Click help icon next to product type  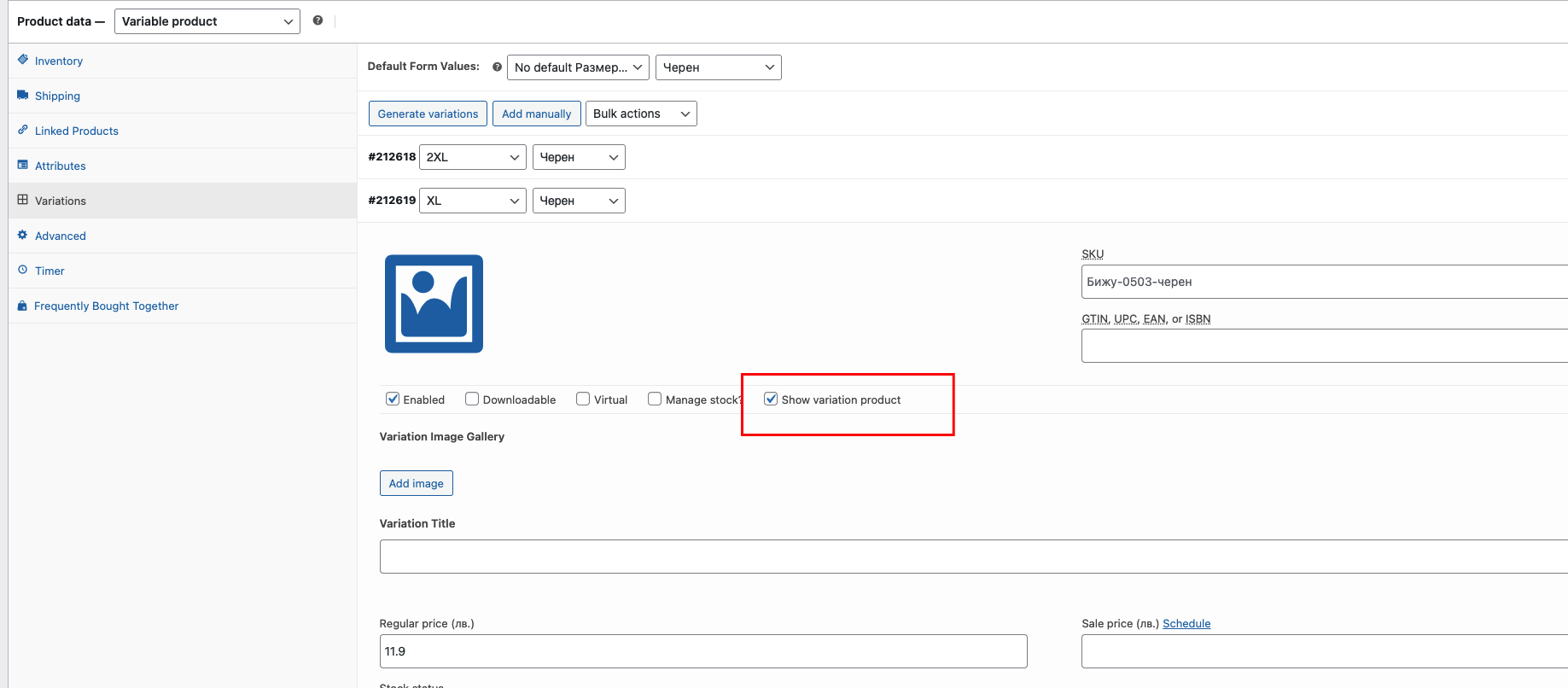pyautogui.click(x=318, y=20)
